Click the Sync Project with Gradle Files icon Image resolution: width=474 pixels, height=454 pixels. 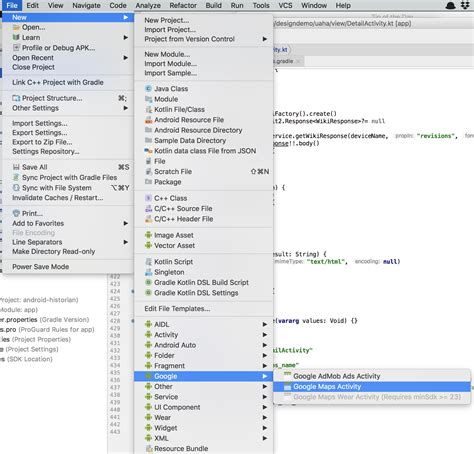pos(16,177)
